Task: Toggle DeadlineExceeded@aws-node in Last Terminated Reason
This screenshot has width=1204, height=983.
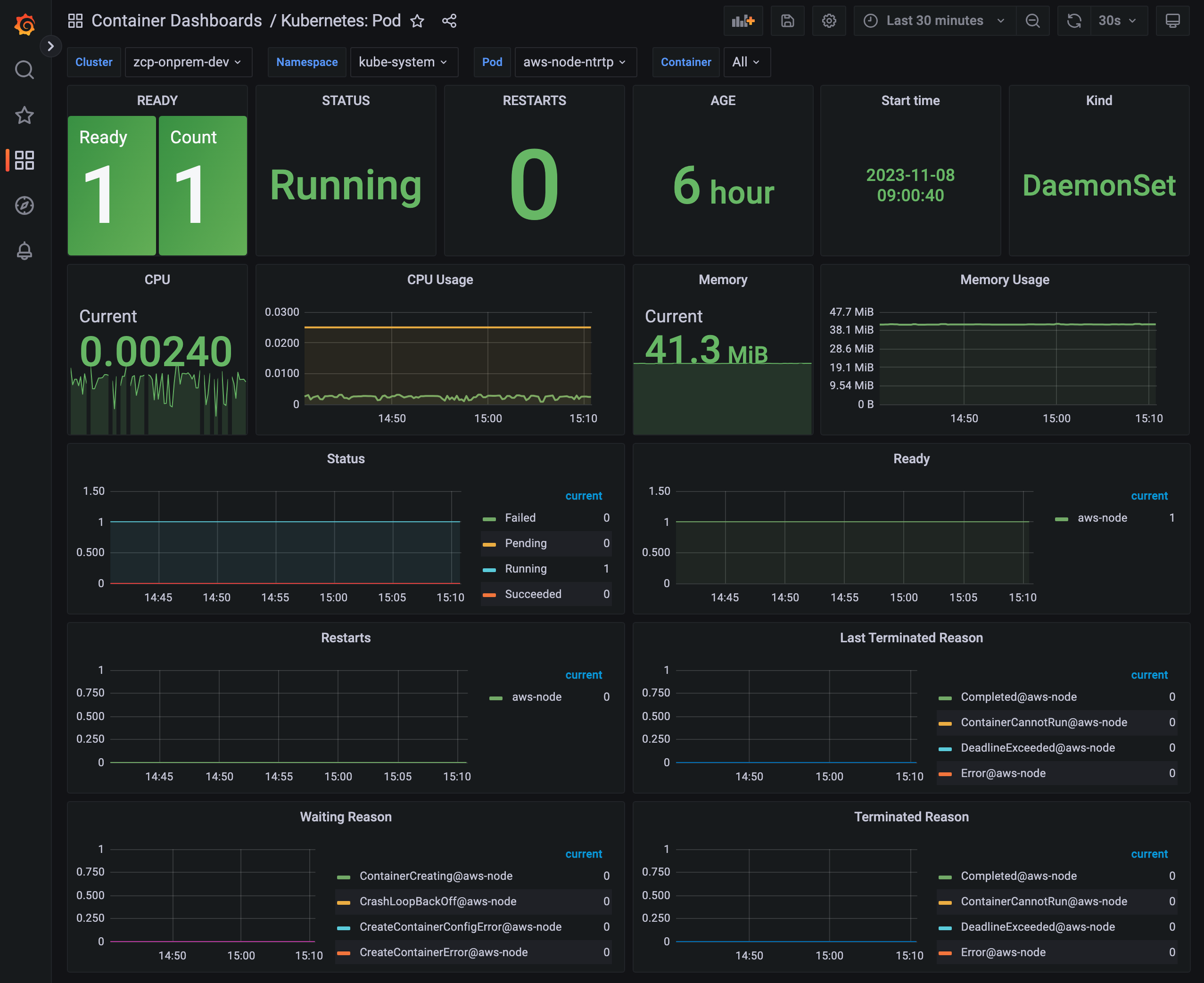Action: 1038,747
